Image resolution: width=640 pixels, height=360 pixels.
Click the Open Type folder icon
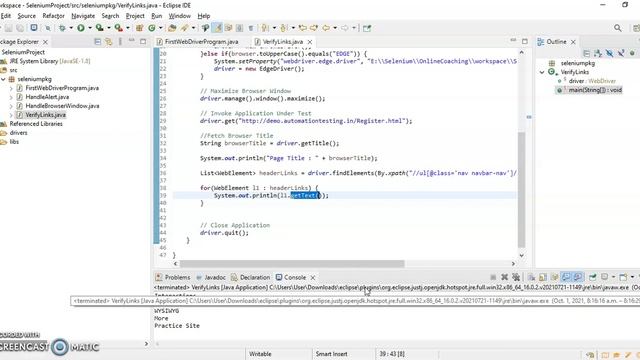[x=172, y=28]
